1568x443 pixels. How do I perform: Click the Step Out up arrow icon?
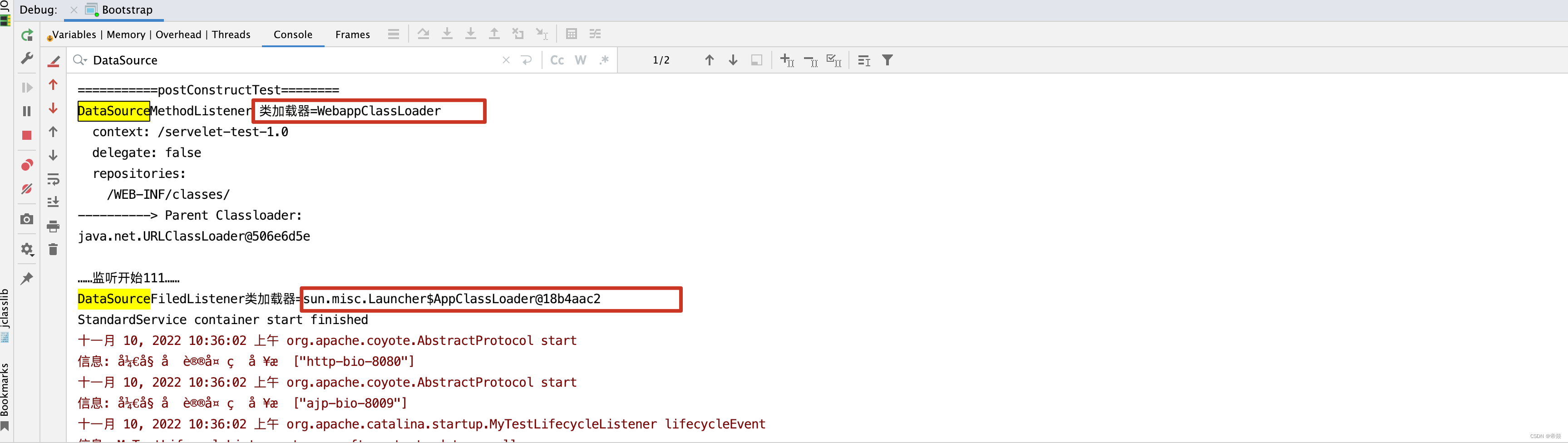[x=494, y=34]
